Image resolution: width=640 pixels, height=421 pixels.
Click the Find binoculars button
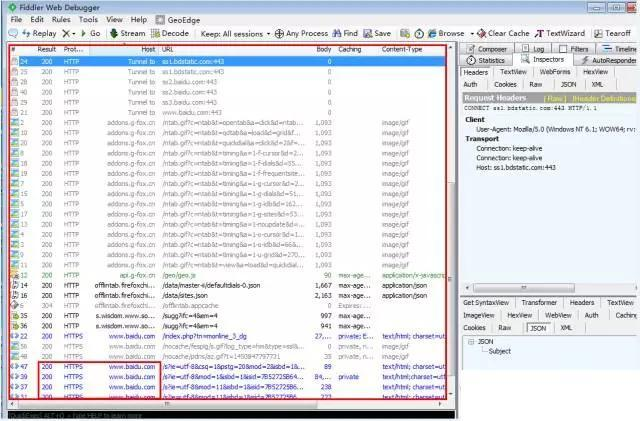pyautogui.click(x=345, y=33)
